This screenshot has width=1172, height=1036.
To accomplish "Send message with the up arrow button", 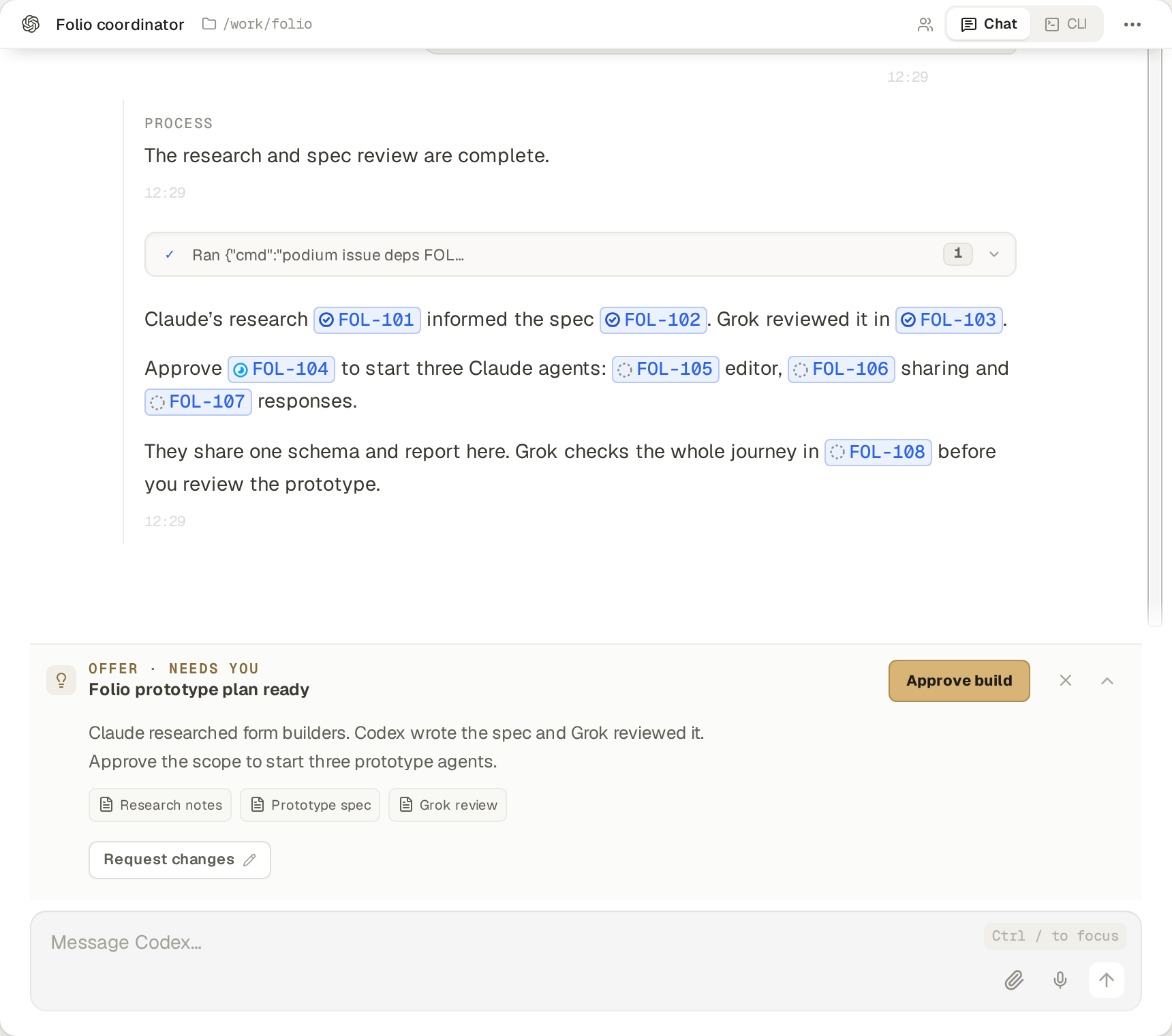I will point(1107,980).
